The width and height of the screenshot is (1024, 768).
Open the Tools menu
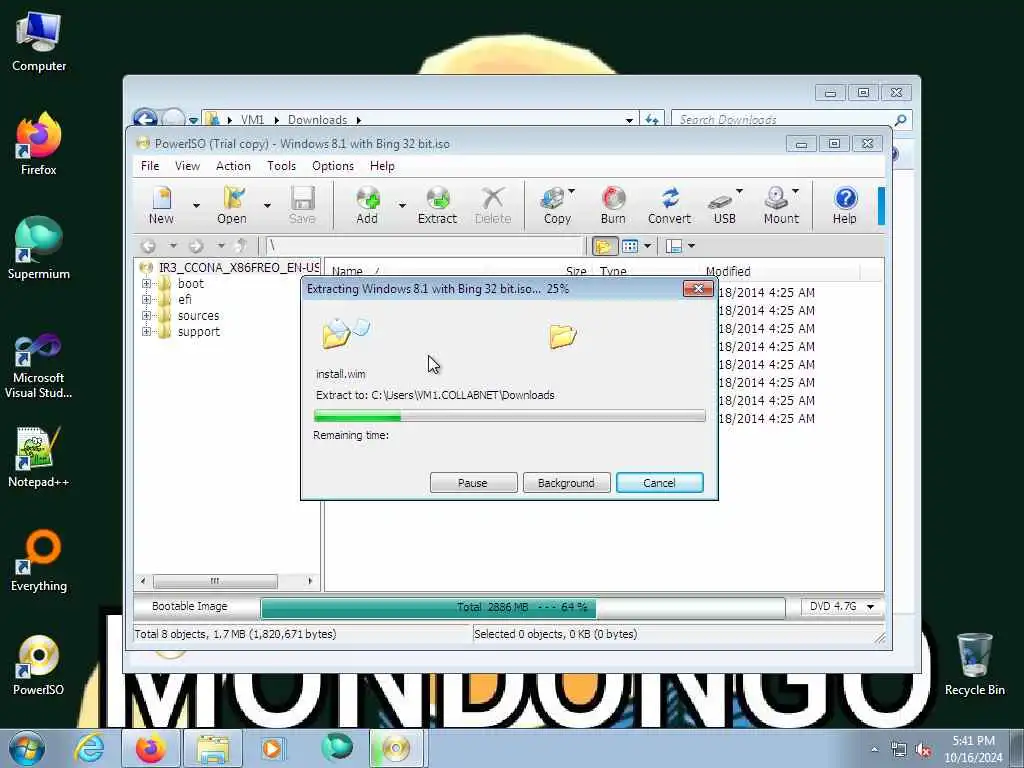[281, 166]
